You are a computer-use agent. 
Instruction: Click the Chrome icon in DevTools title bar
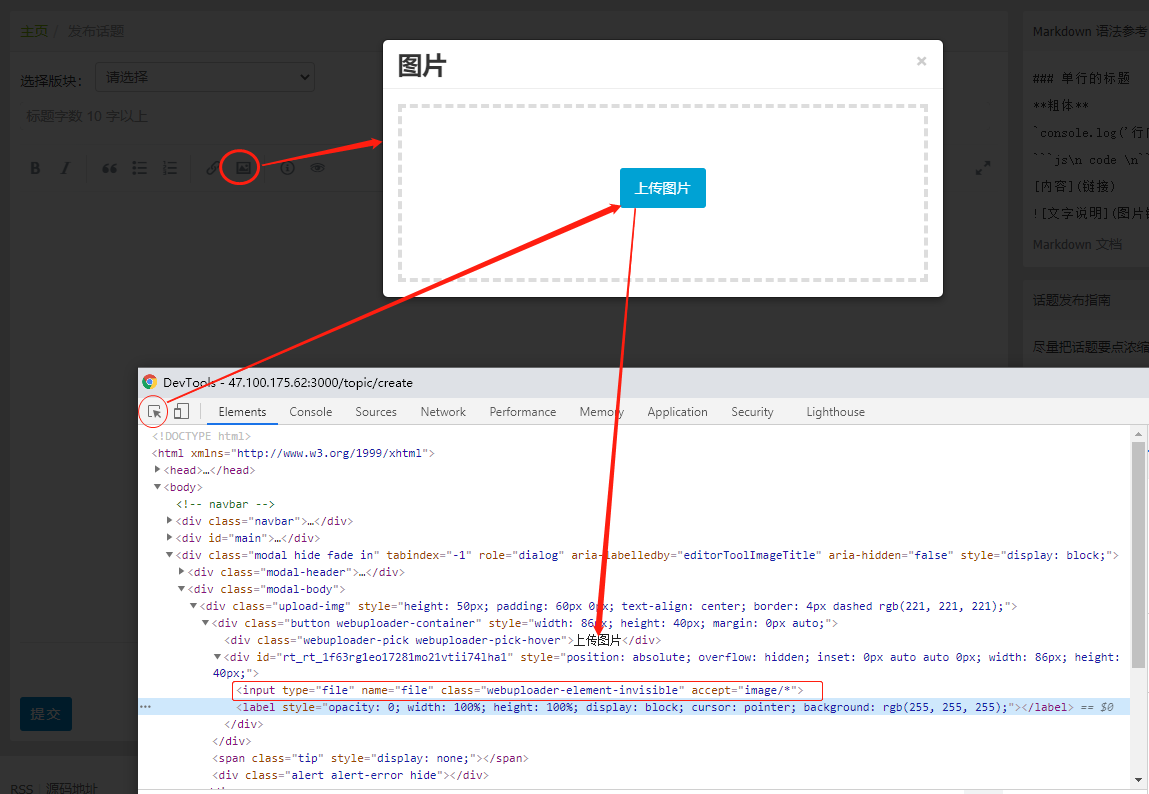[149, 382]
